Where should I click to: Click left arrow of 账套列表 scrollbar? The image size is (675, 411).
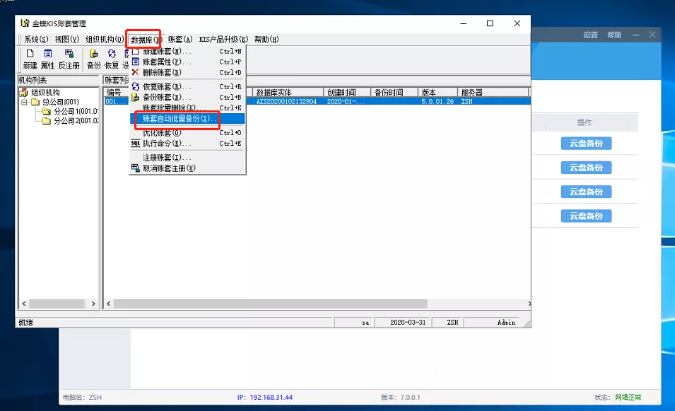[108, 303]
